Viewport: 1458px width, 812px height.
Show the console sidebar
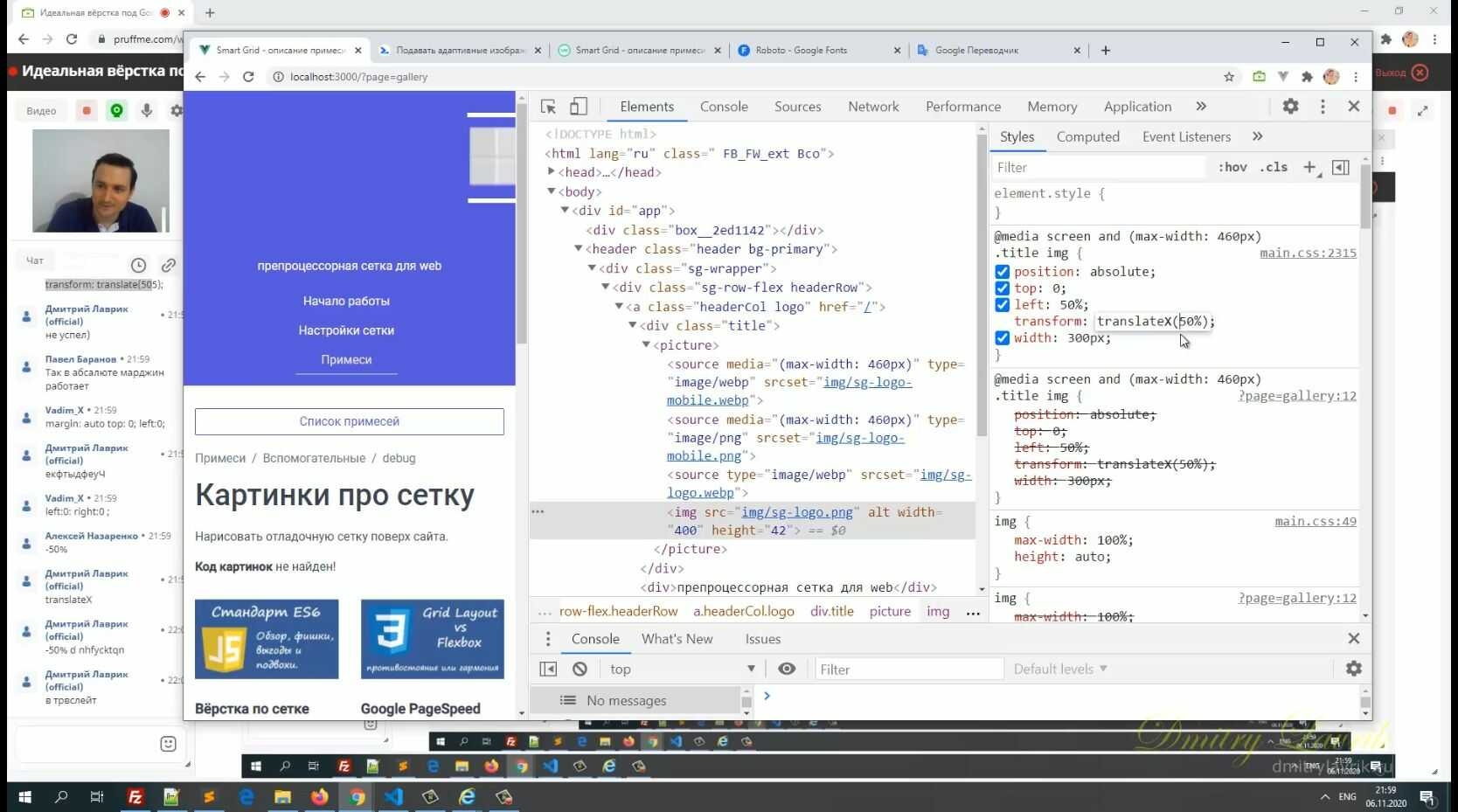click(x=548, y=669)
